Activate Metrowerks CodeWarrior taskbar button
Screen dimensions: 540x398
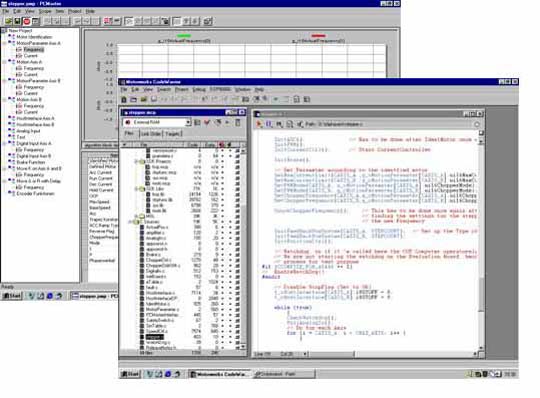click(220, 374)
